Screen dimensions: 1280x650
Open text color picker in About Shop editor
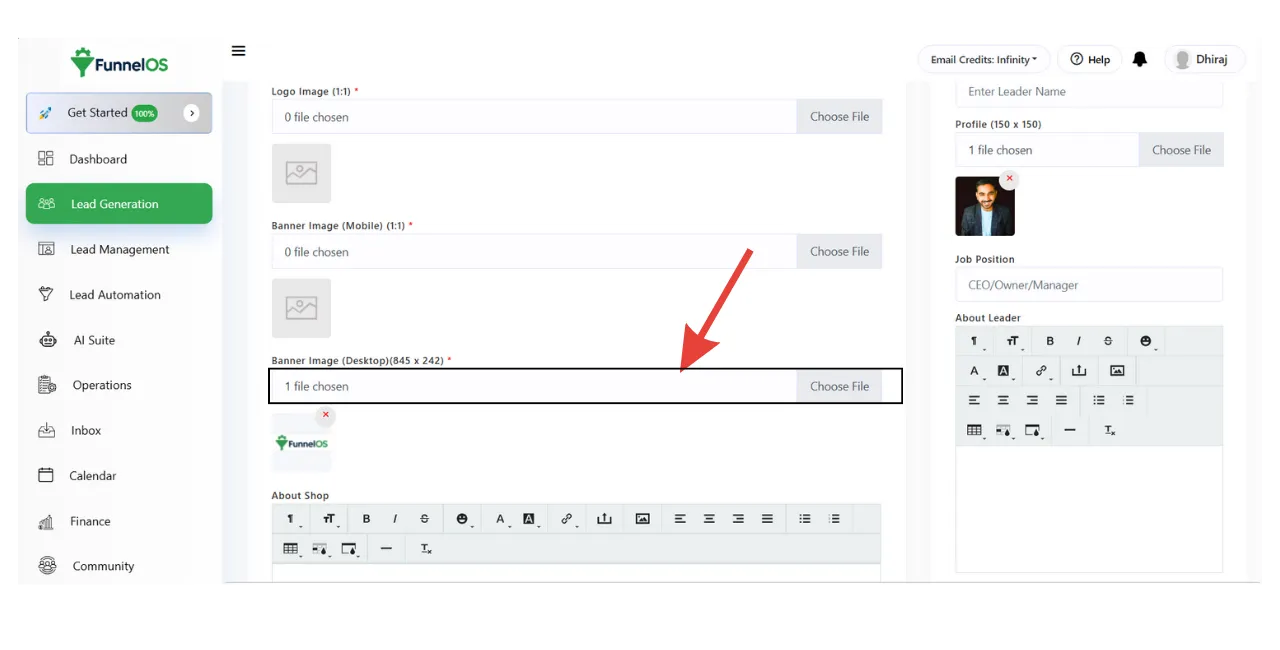[x=500, y=519]
